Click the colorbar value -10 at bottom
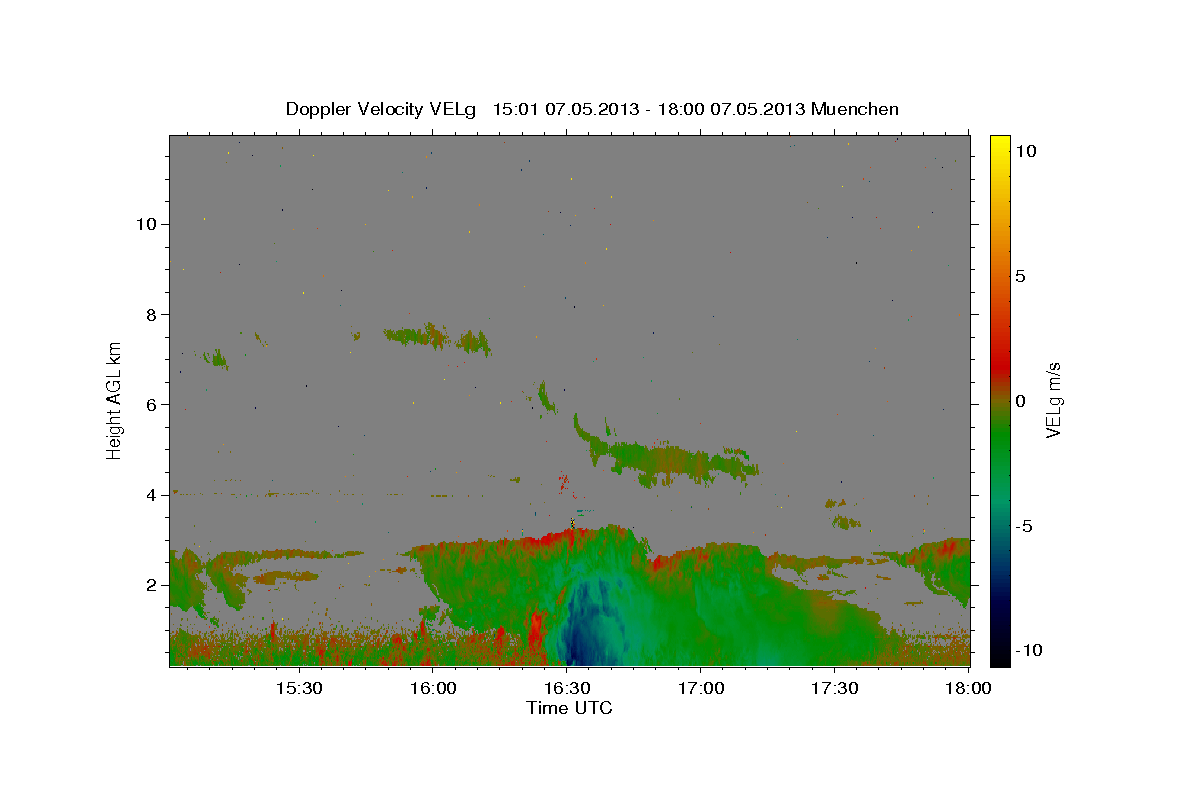 1028,650
